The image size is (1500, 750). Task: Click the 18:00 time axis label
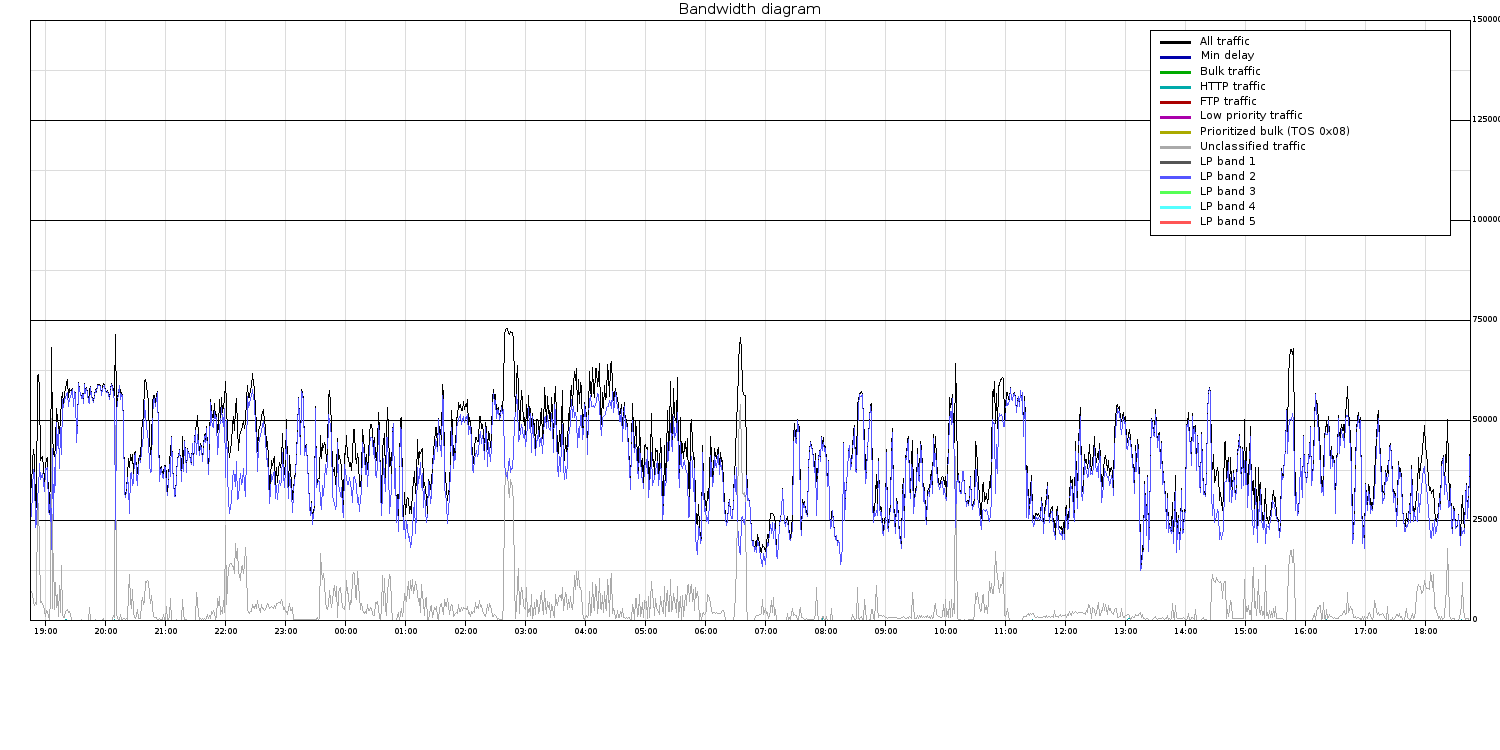tap(1426, 631)
